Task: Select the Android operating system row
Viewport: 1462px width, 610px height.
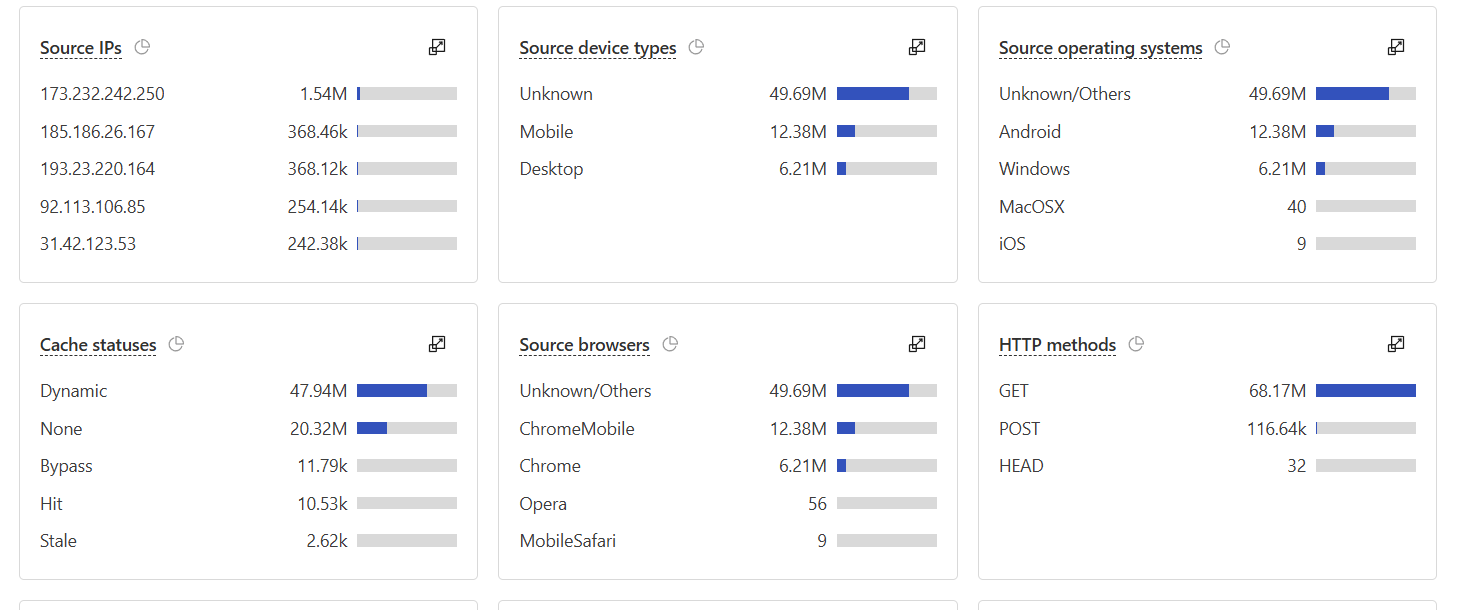Action: click(1030, 132)
